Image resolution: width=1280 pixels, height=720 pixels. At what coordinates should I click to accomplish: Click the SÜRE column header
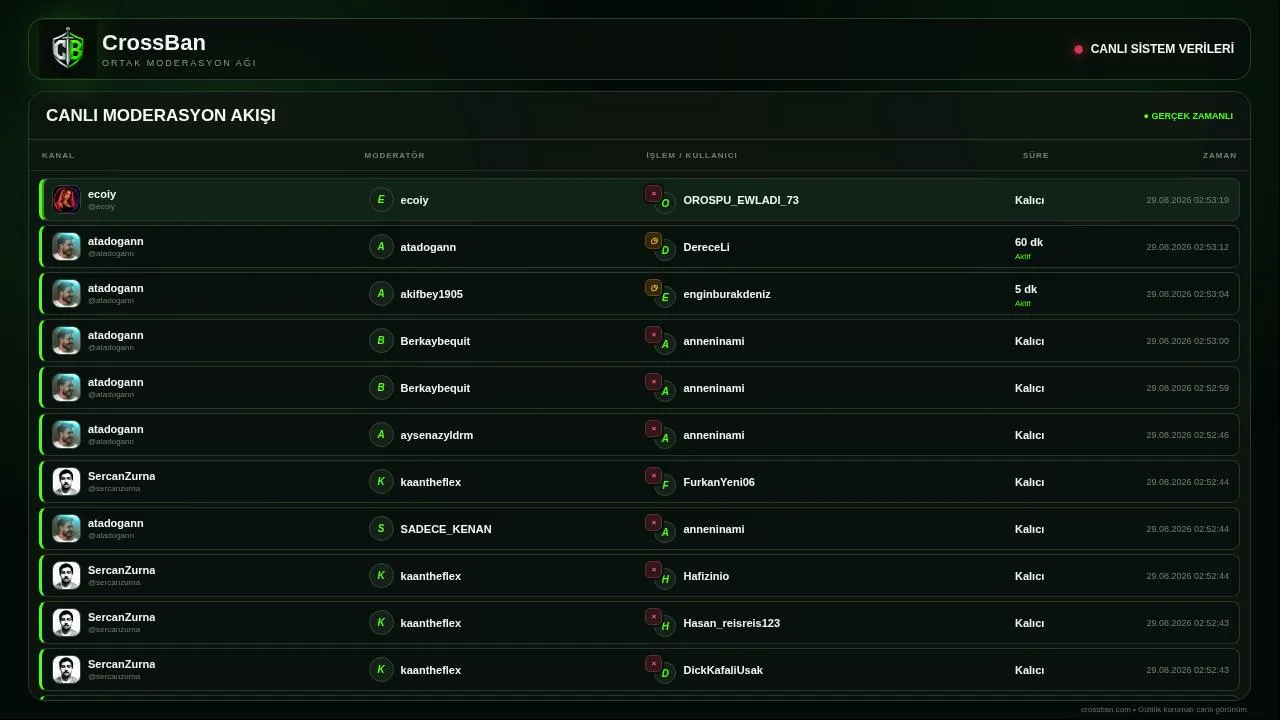[x=1036, y=155]
